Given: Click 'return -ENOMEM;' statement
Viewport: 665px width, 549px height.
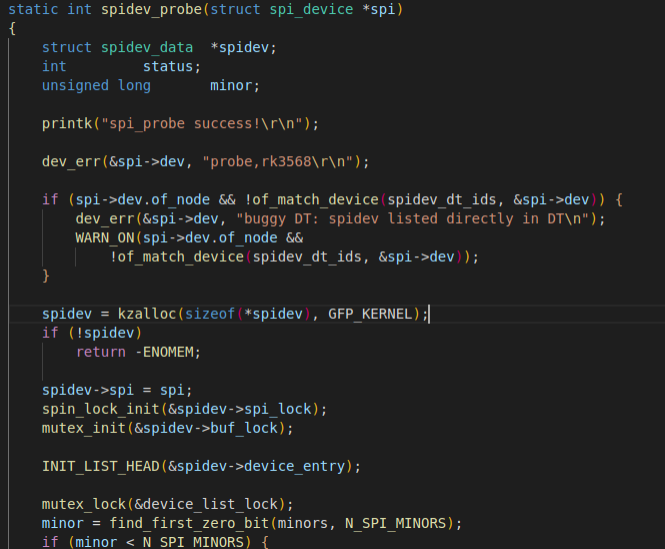Looking at the screenshot, I should [x=138, y=352].
